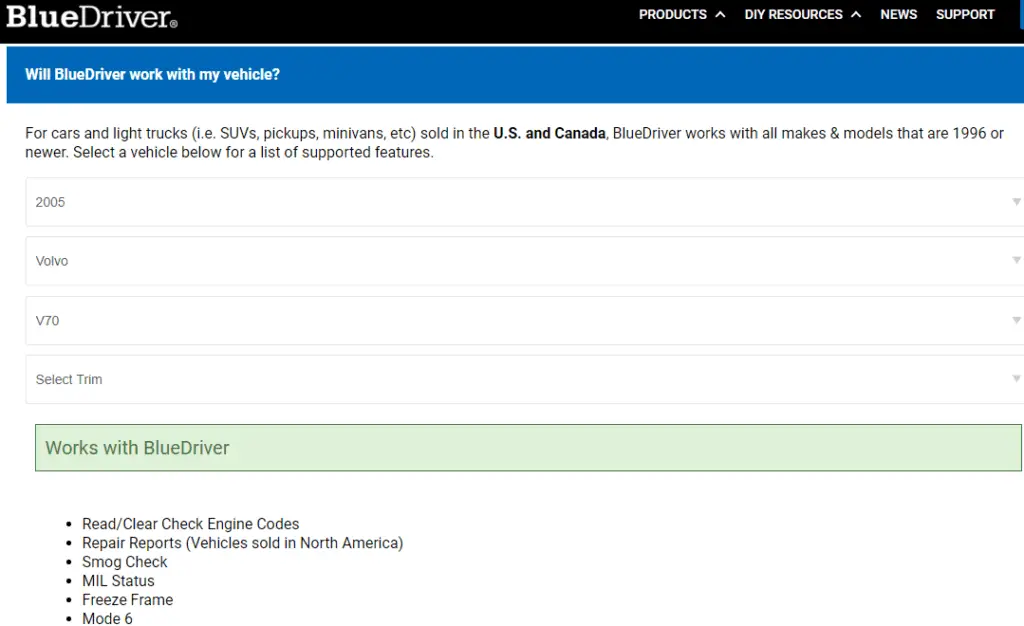
Task: Click the 'Repair Reports' feature item
Action: pyautogui.click(x=242, y=543)
